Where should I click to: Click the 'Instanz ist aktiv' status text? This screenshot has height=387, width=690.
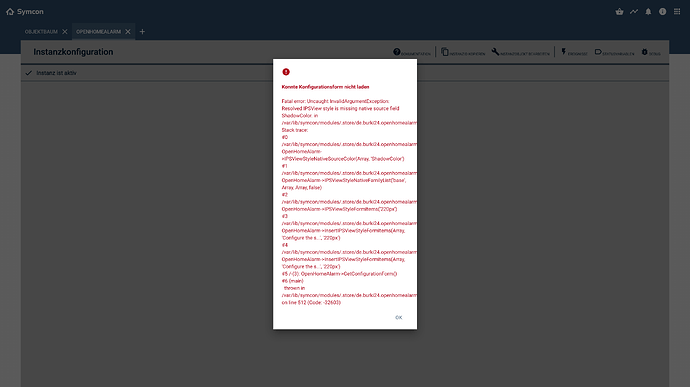pyautogui.click(x=56, y=73)
